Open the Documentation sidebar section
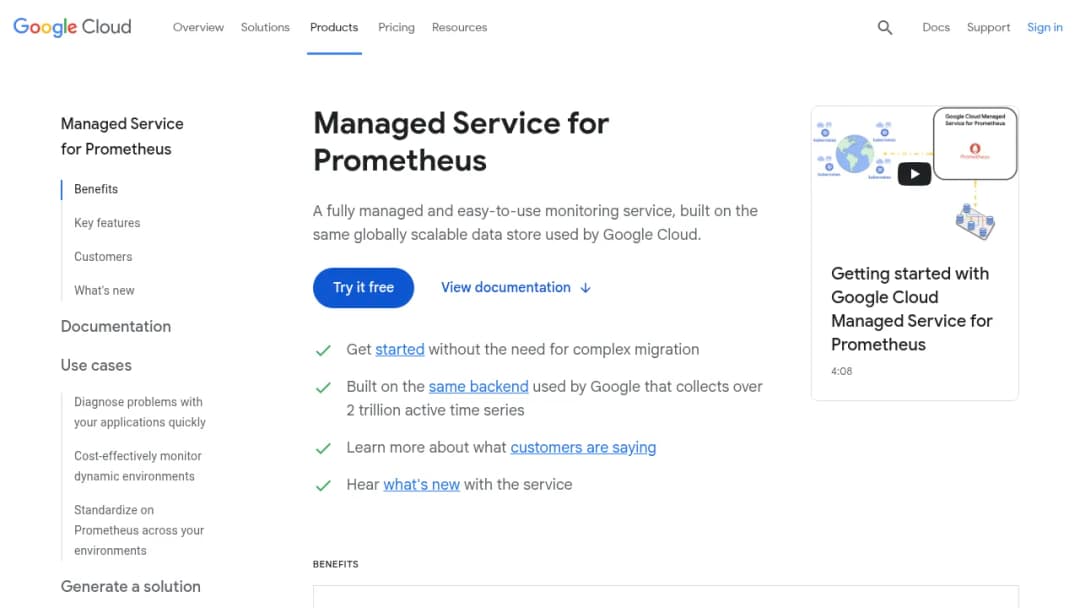 (116, 326)
